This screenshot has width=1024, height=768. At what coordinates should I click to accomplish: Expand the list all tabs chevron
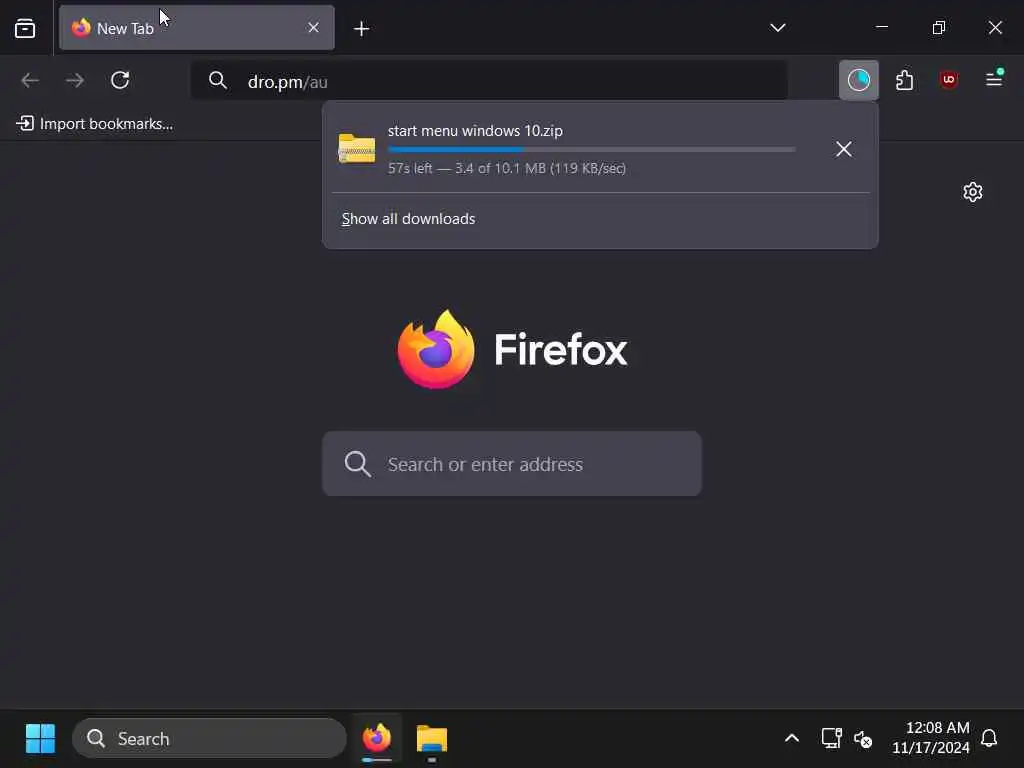coord(777,27)
